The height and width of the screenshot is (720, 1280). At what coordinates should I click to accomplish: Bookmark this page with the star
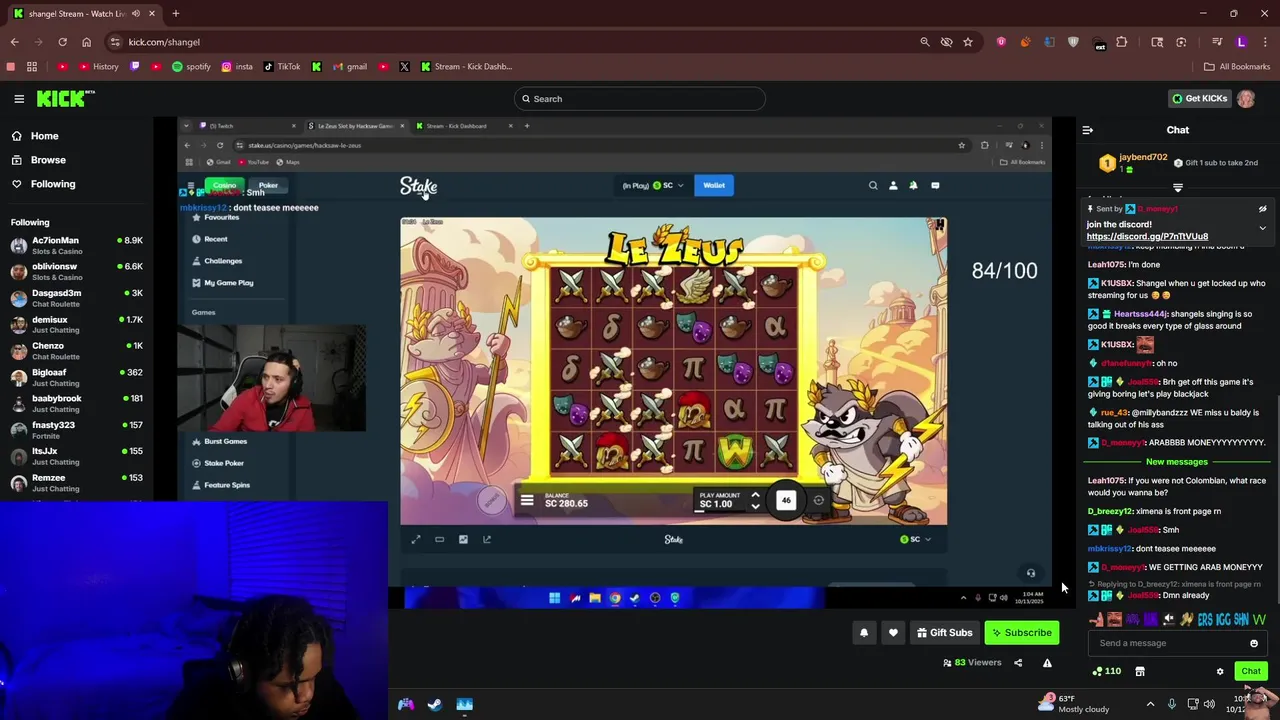coord(968,42)
